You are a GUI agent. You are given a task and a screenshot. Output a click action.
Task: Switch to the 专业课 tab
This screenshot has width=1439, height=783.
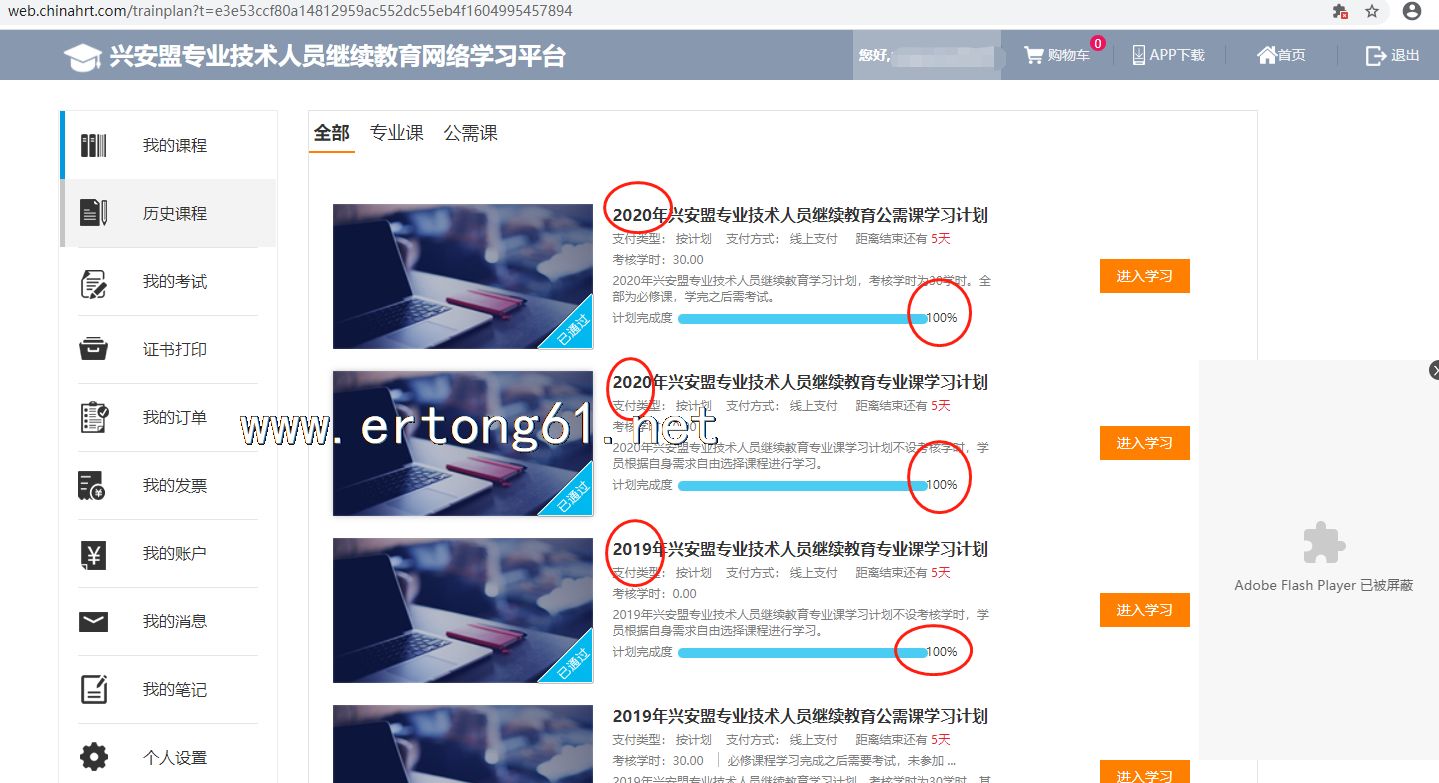(x=397, y=133)
